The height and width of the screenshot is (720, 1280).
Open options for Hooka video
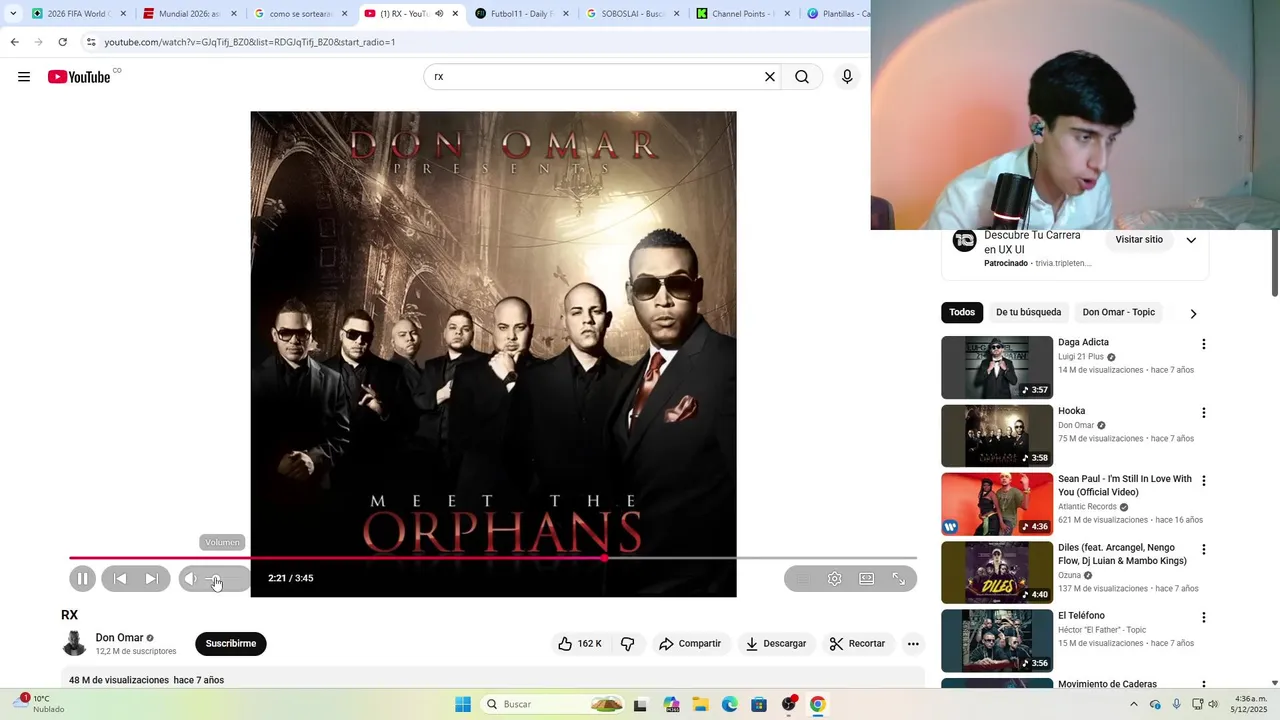click(1204, 413)
